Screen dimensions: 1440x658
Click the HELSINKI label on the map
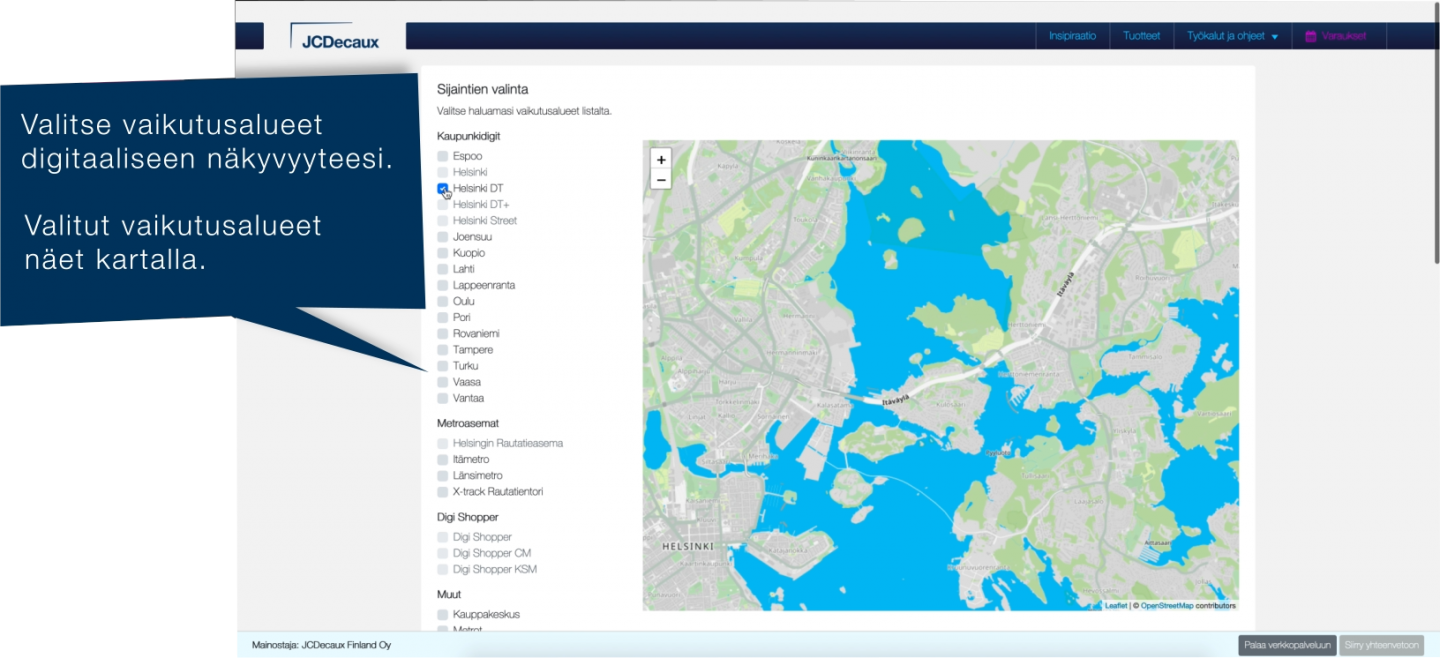pos(688,547)
